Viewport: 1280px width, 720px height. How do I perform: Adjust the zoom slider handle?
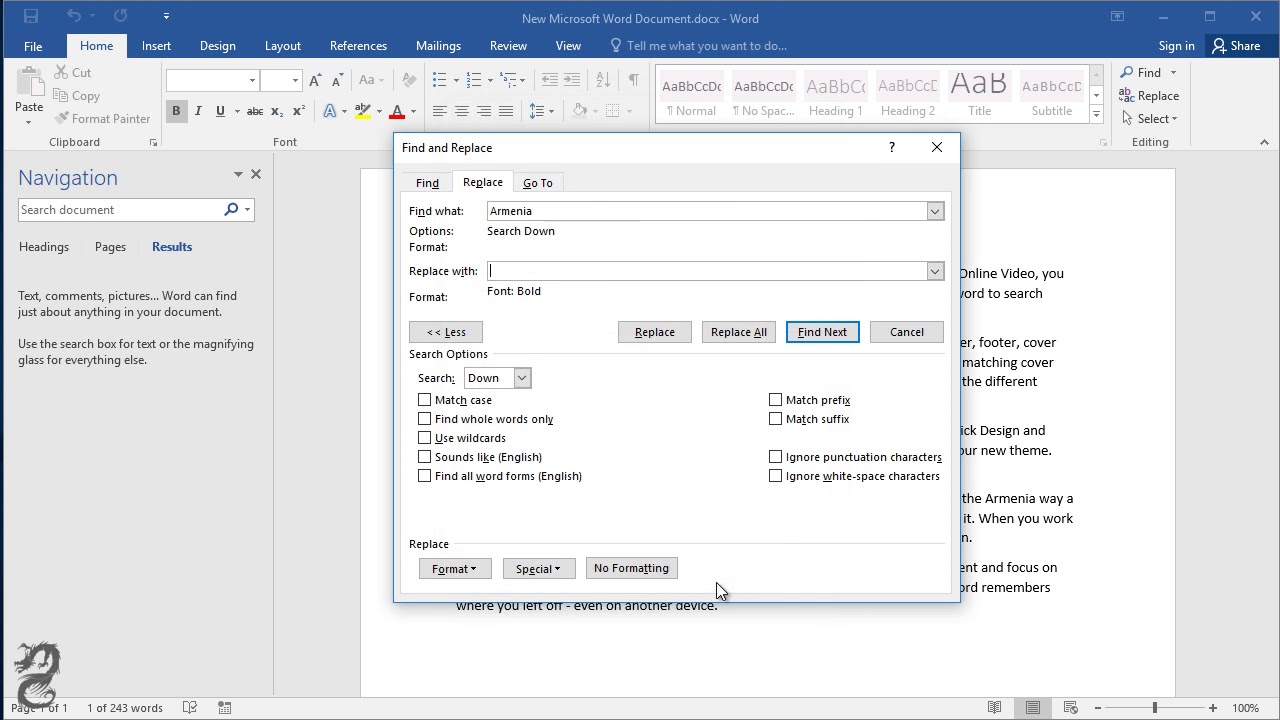[1154, 708]
